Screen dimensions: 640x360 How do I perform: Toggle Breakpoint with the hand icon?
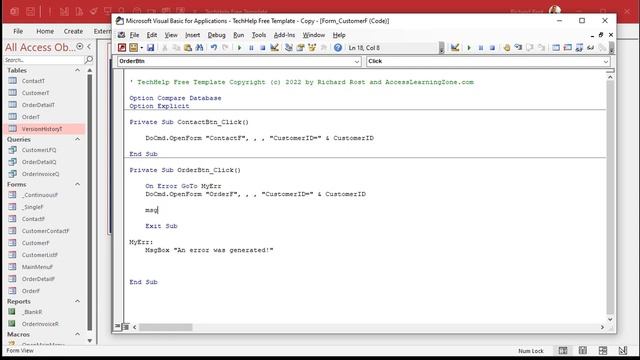507,48
